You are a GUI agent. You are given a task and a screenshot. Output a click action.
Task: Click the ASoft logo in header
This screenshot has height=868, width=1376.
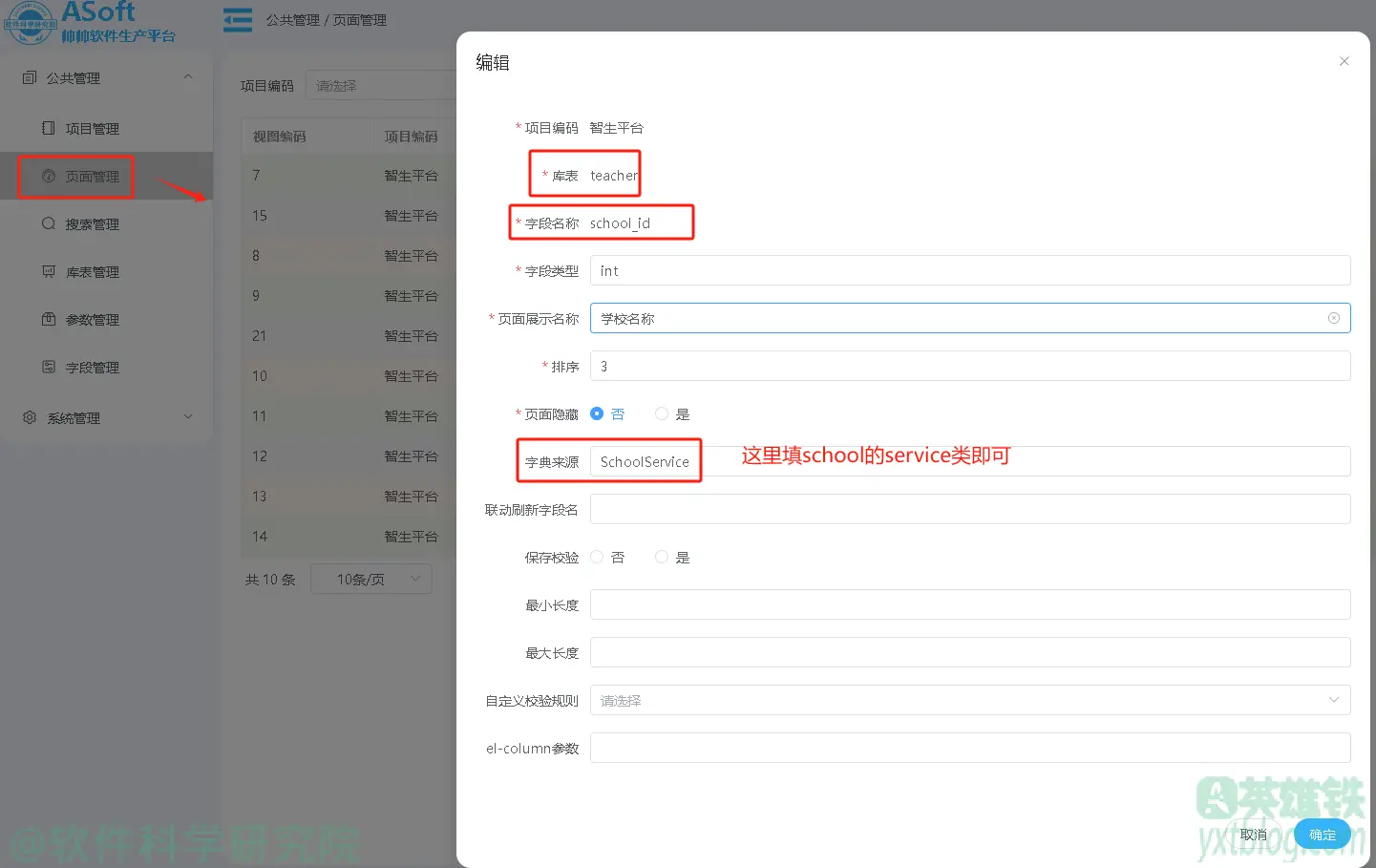[90, 22]
